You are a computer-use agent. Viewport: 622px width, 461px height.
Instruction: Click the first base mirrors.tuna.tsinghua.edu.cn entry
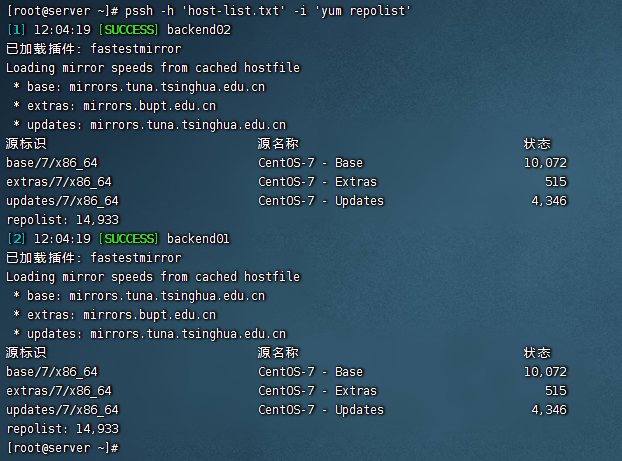pyautogui.click(x=167, y=87)
